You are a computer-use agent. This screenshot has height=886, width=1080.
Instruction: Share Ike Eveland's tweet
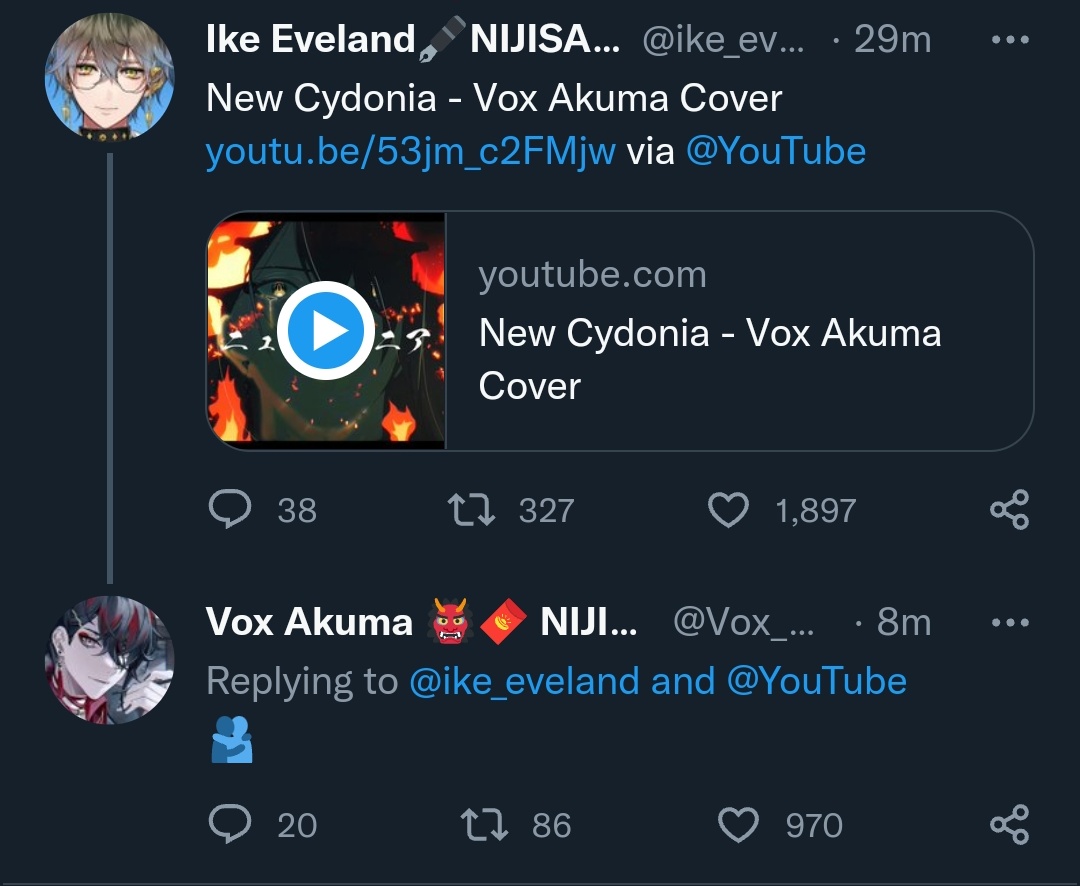click(x=1009, y=510)
